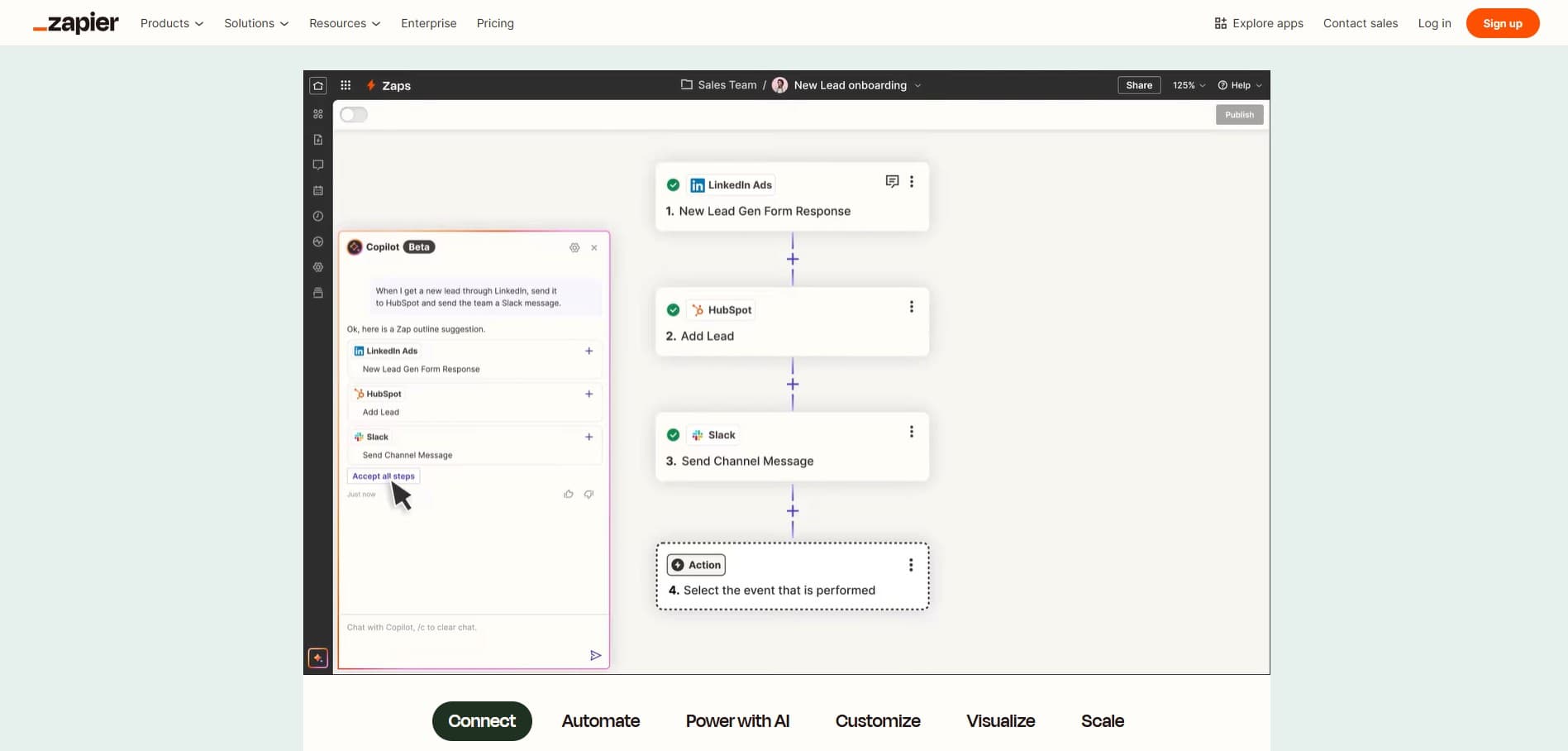Open the apps grid icon beside Zaps
Viewport: 1568px width, 751px height.
(x=346, y=85)
